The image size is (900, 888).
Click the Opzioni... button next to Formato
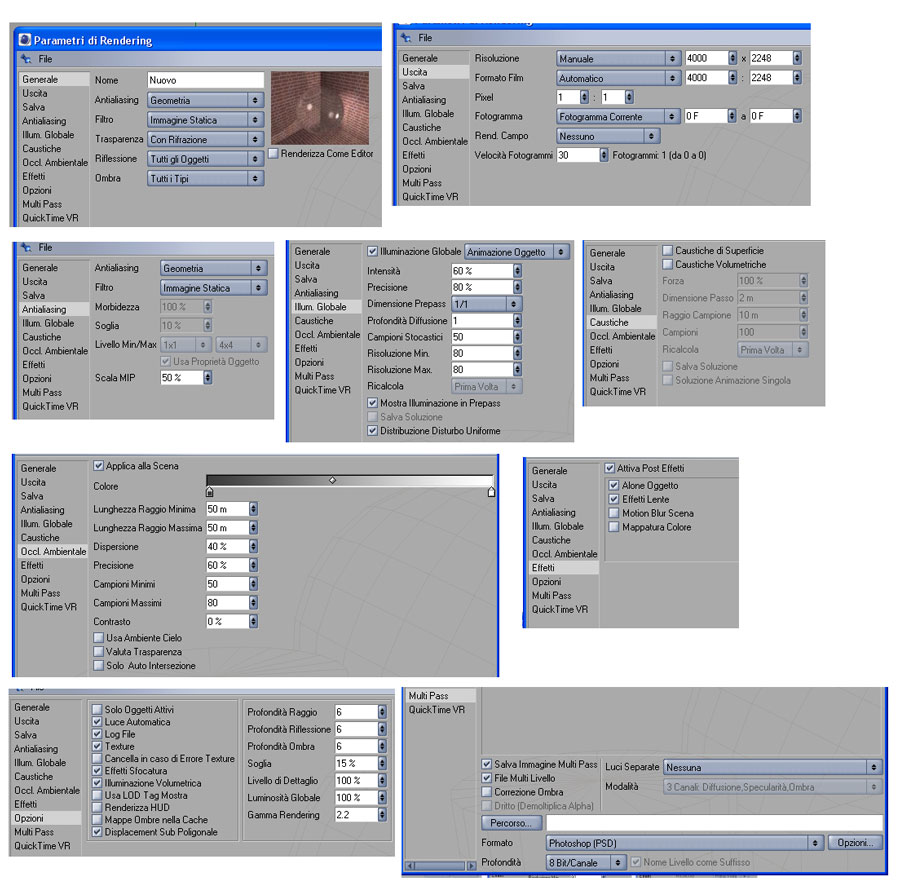coord(855,843)
